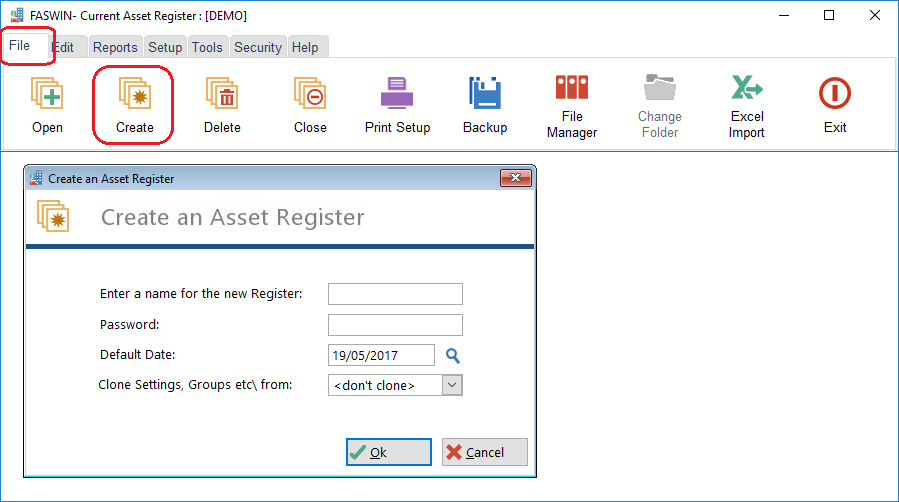Open the Reports tab
This screenshot has width=899, height=502.
115,48
